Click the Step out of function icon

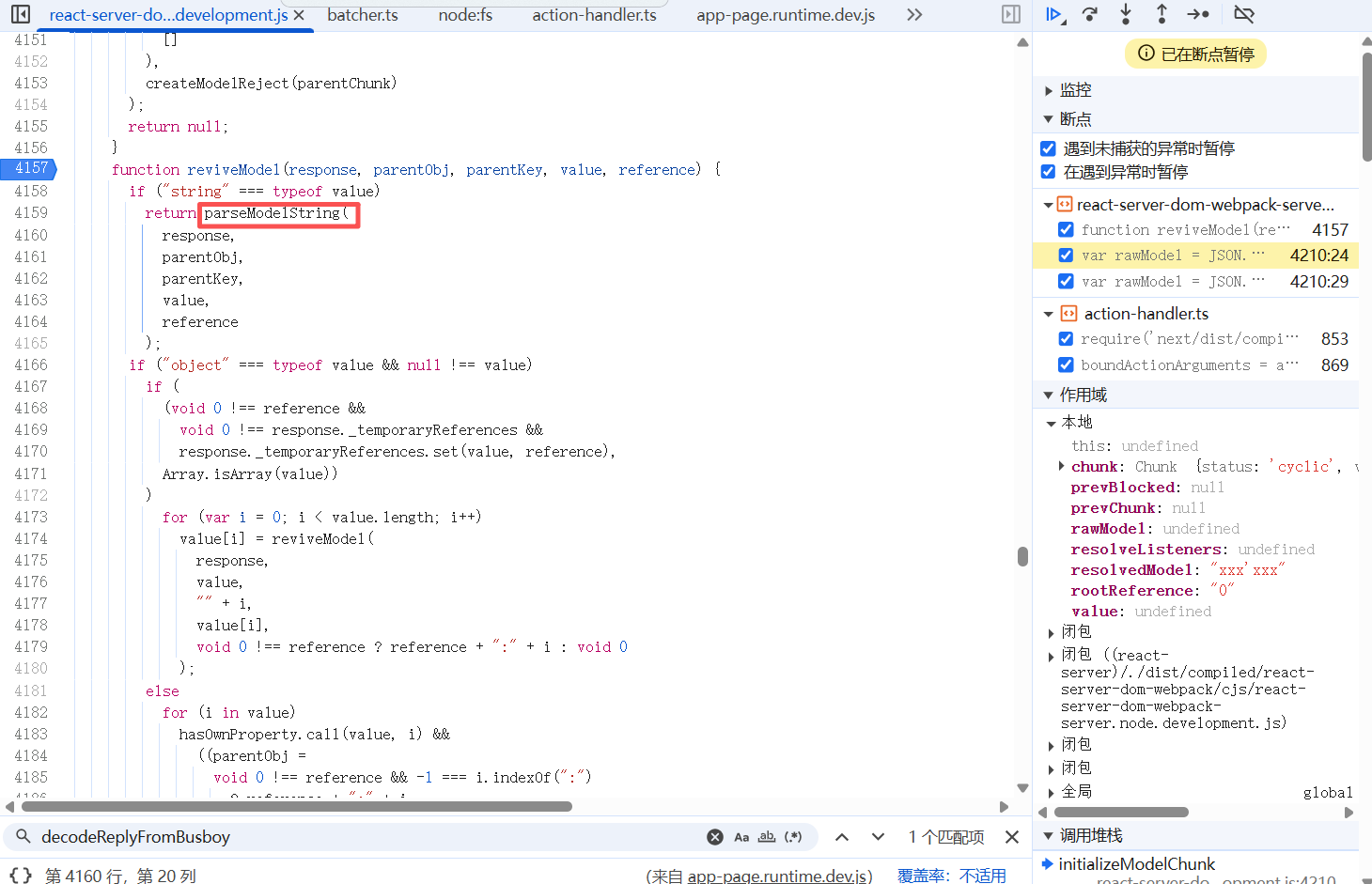(x=1162, y=14)
